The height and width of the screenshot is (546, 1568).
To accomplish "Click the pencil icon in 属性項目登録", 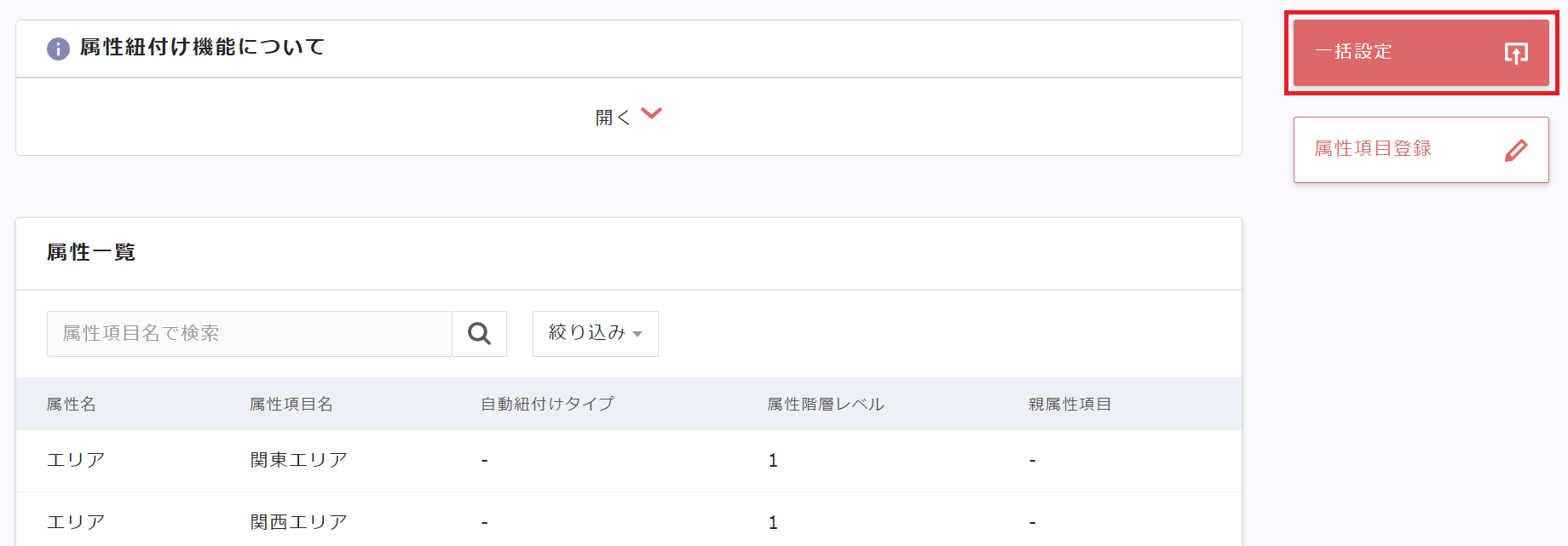I will [x=1516, y=151].
